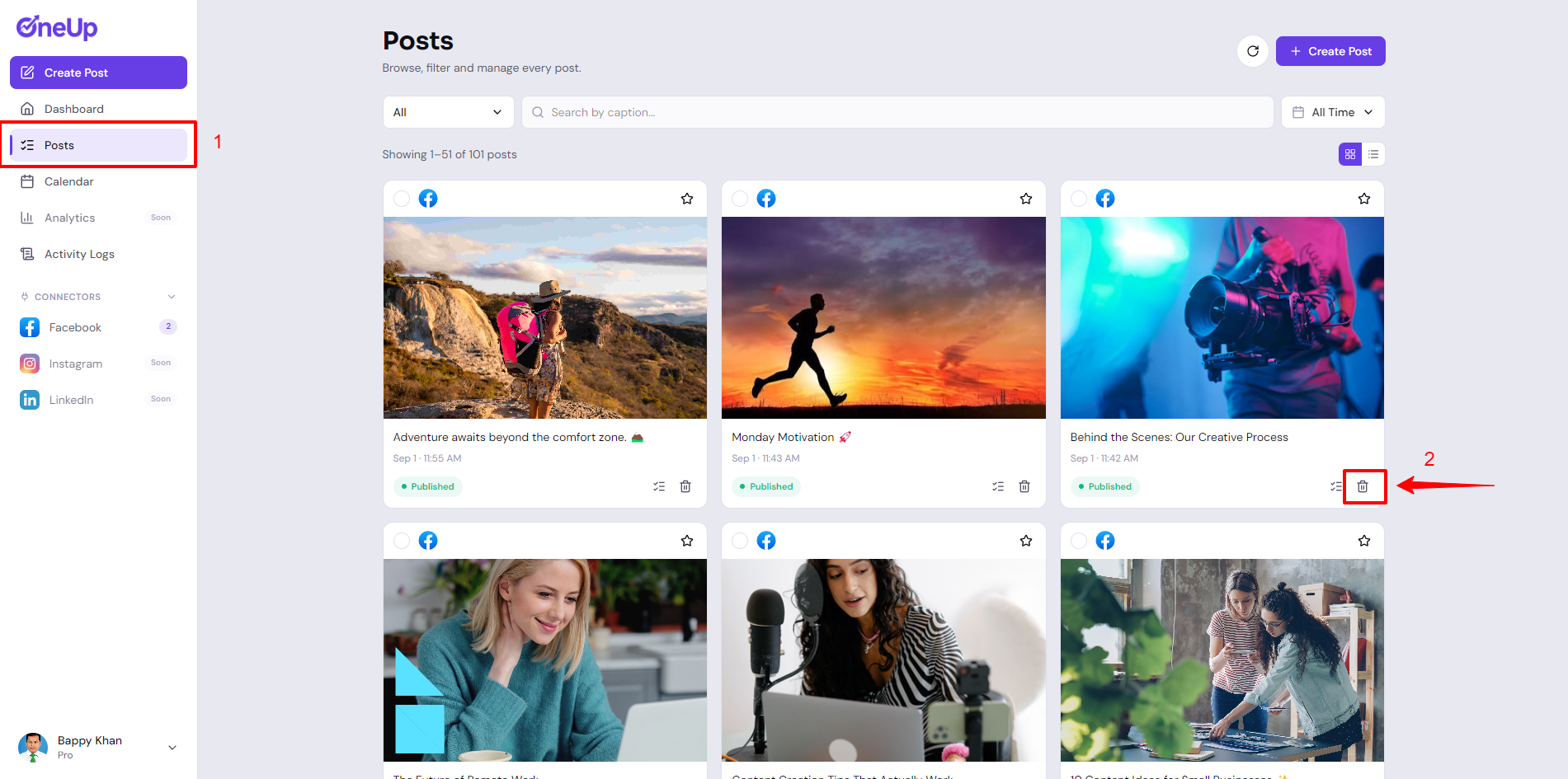
Task: Click the Facebook icon on Monday Motivation post
Action: 766,199
